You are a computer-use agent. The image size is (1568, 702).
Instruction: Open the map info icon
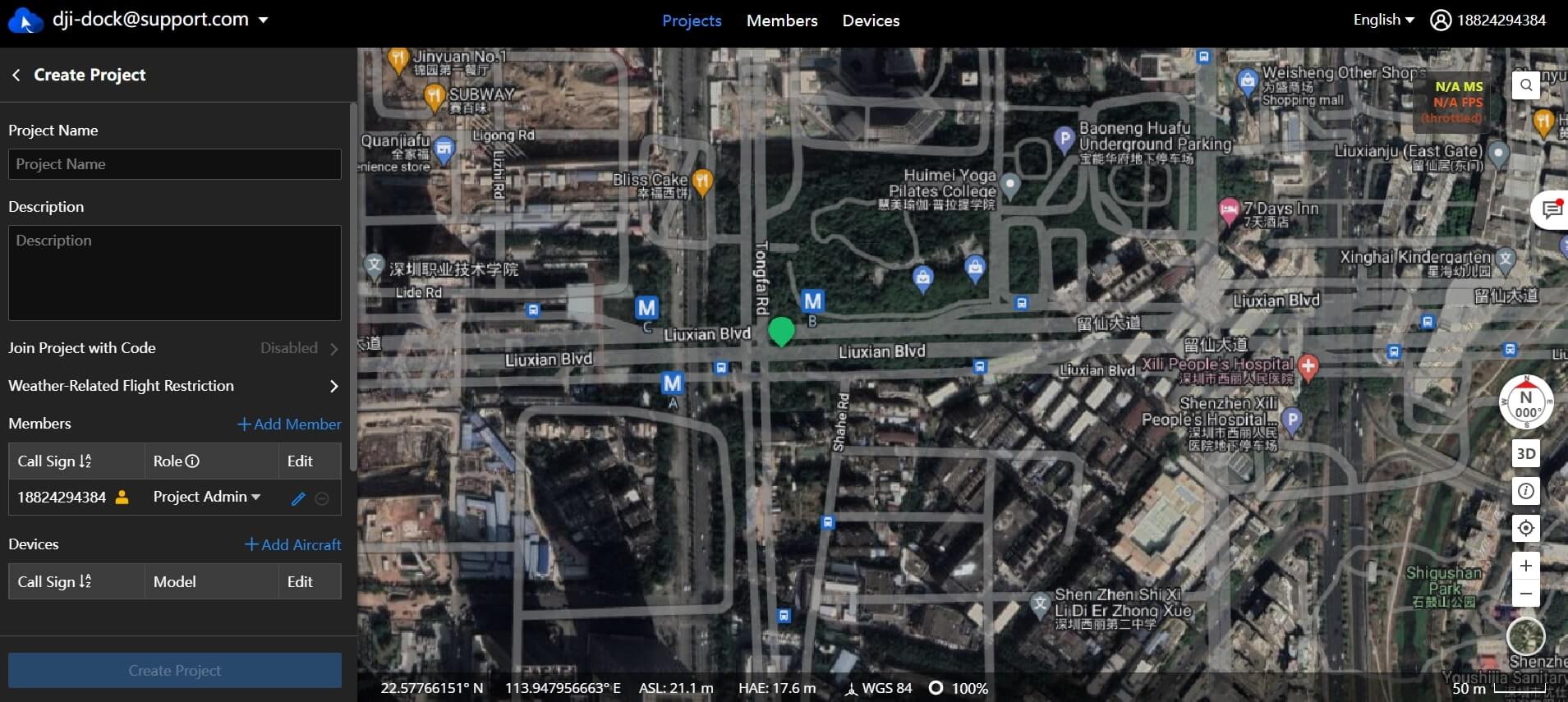pyautogui.click(x=1525, y=491)
